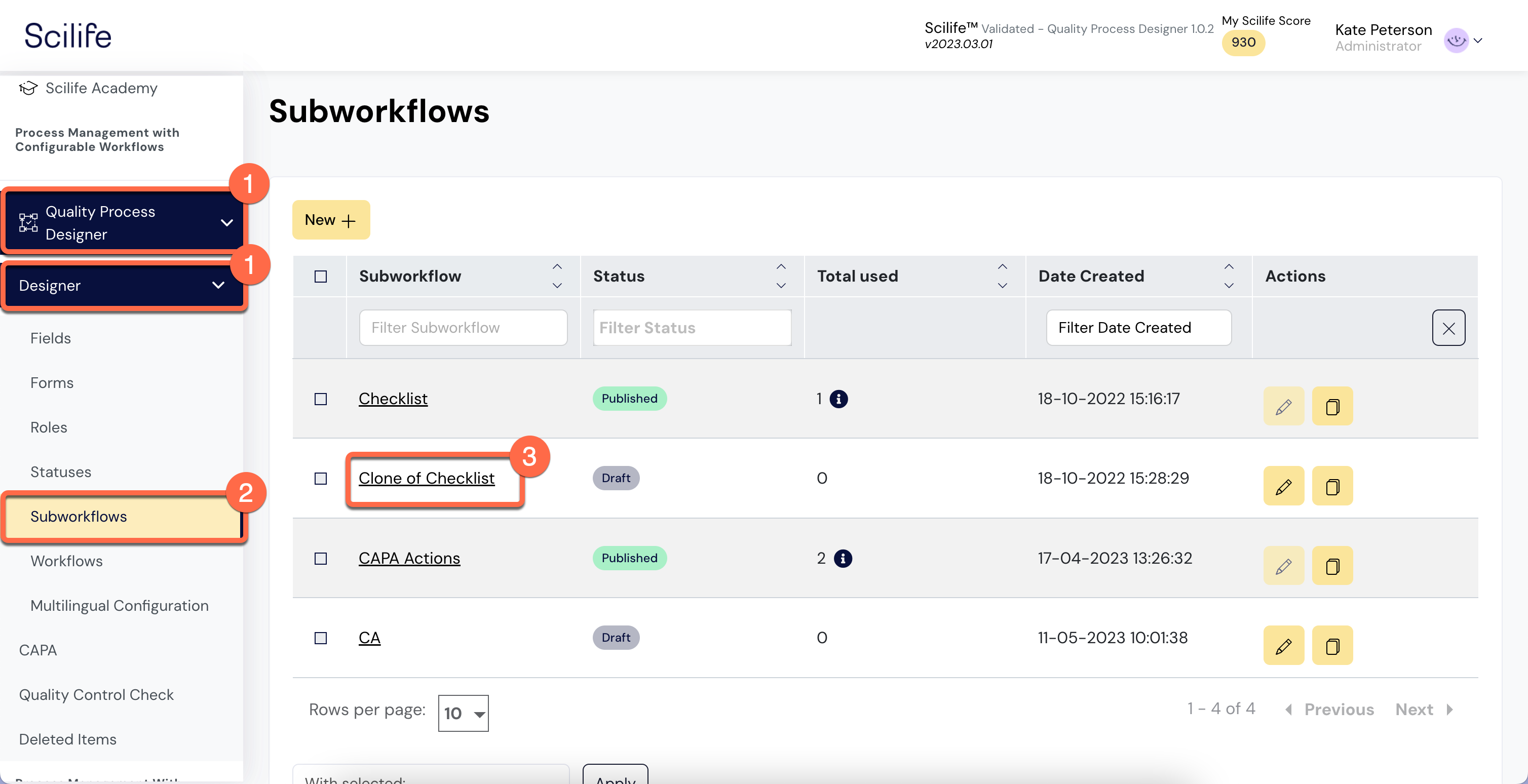The height and width of the screenshot is (784, 1528).
Task: Open the Filter Status dropdown
Action: click(x=692, y=328)
